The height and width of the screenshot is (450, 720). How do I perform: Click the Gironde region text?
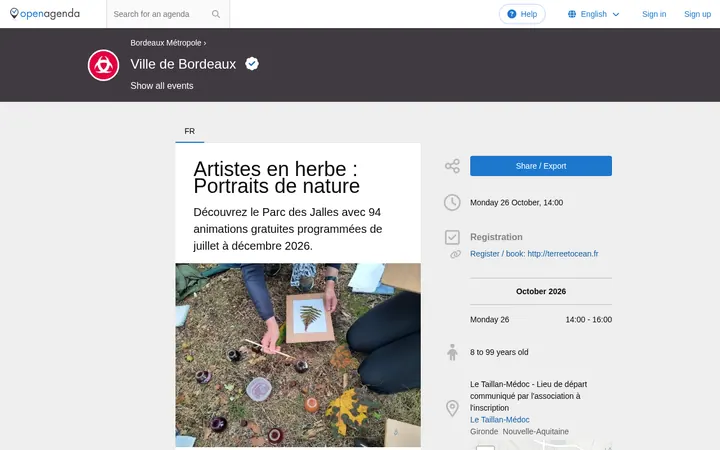coord(484,432)
